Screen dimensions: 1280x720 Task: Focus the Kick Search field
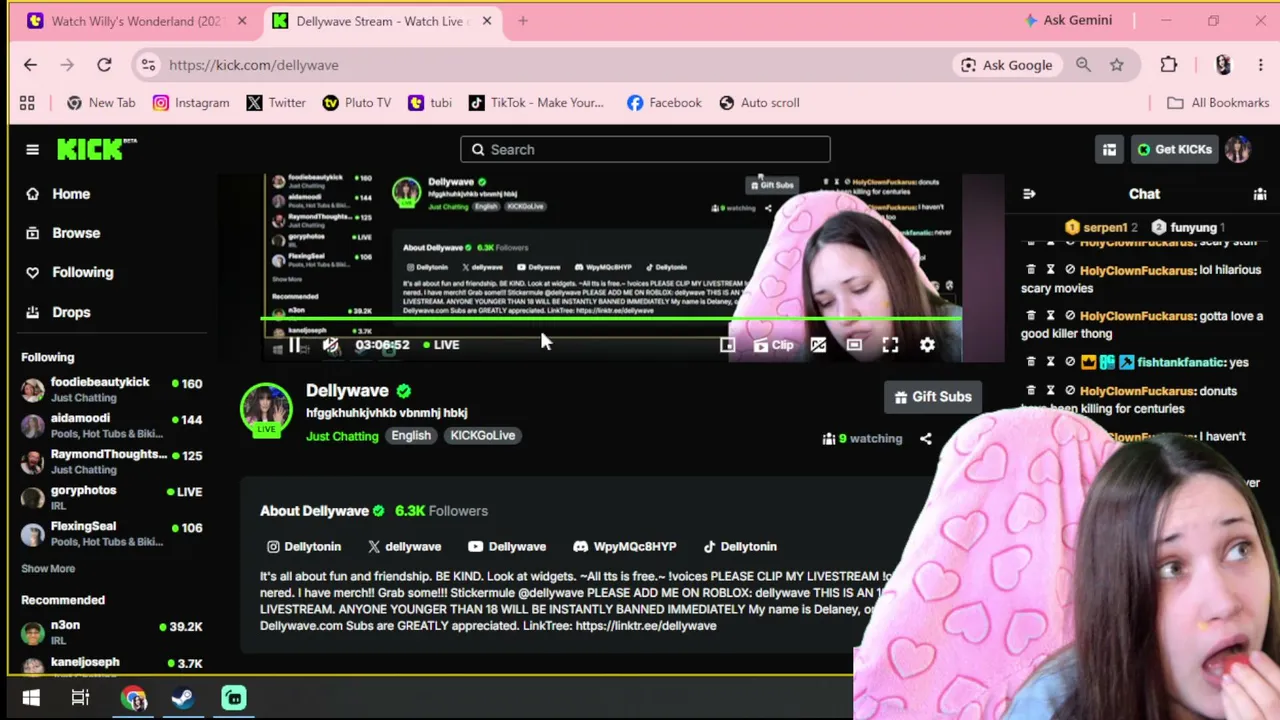coord(645,150)
